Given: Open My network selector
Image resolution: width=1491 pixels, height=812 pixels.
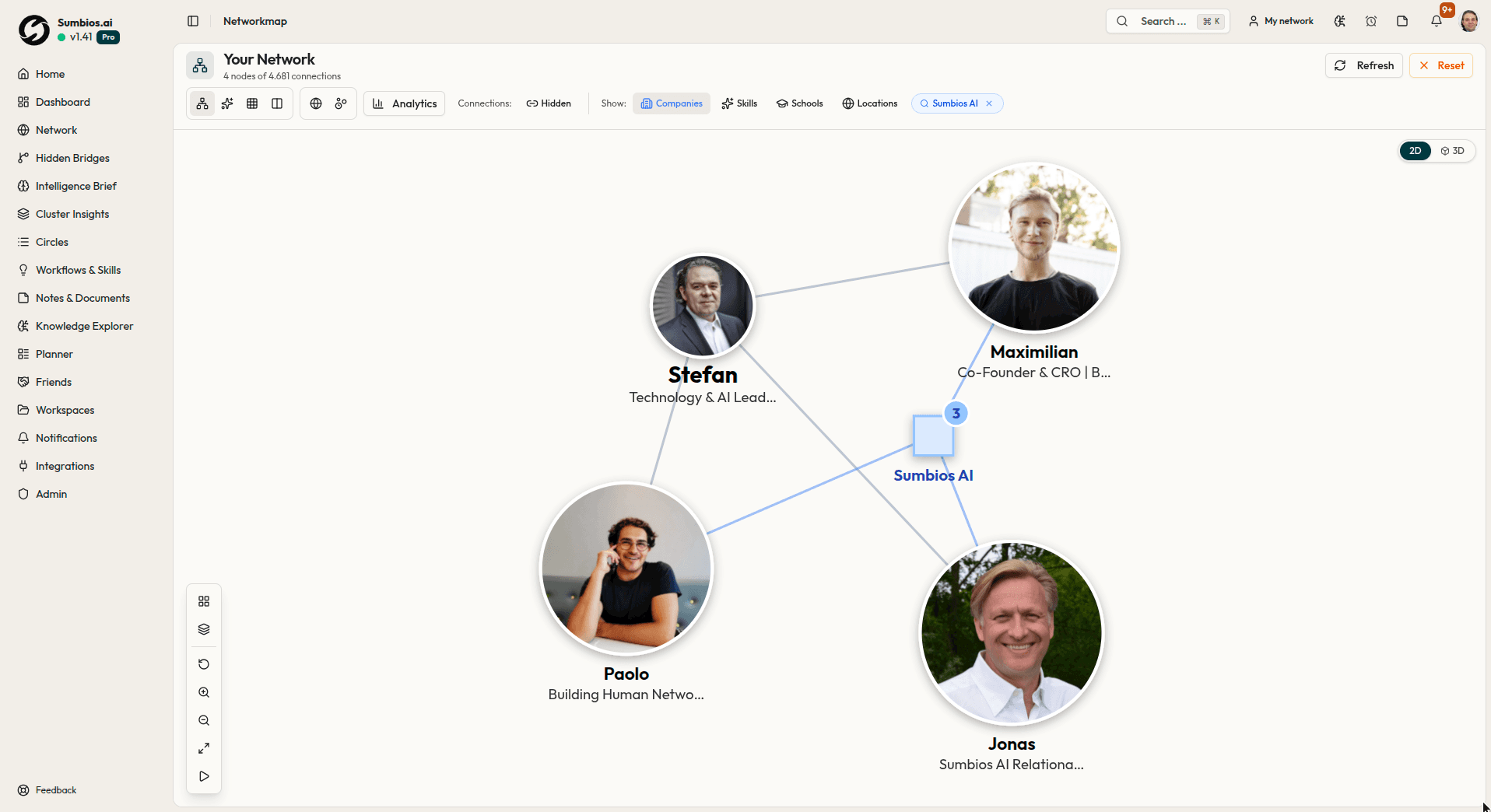Looking at the screenshot, I should (x=1281, y=21).
